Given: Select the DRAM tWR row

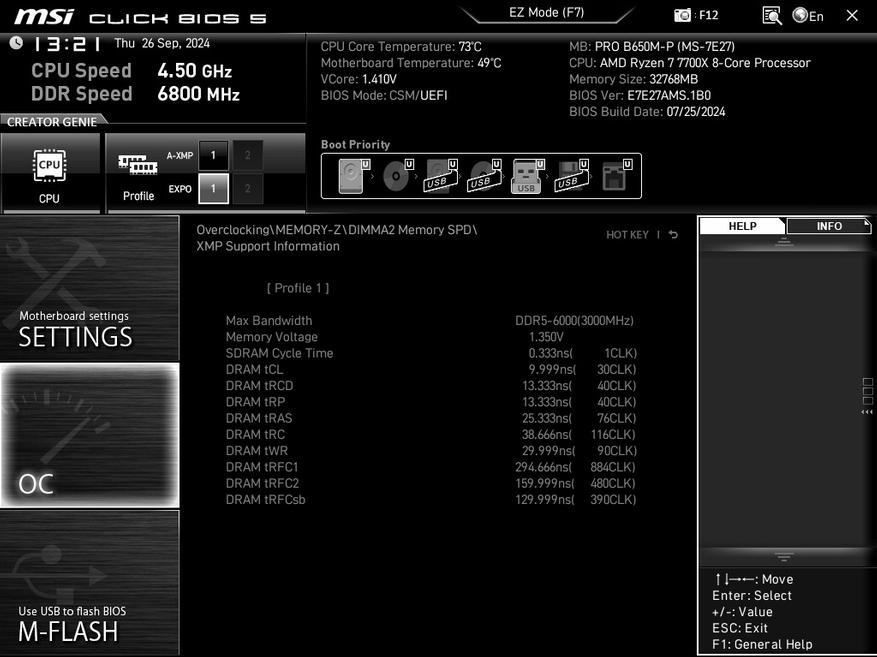Looking at the screenshot, I should click(431, 450).
